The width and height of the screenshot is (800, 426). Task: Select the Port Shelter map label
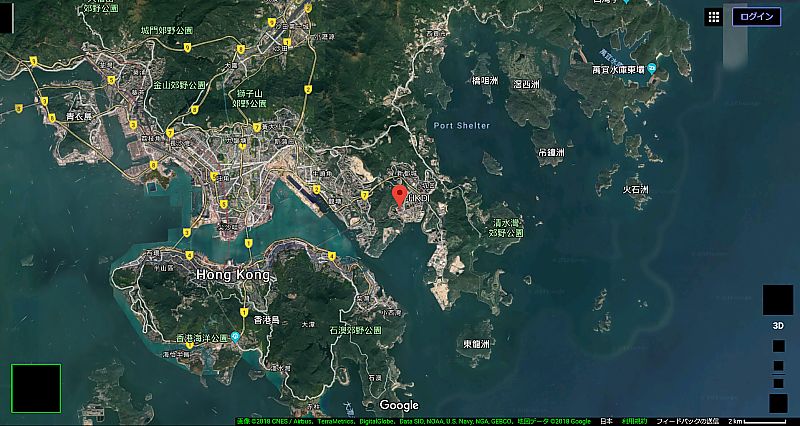pos(462,125)
